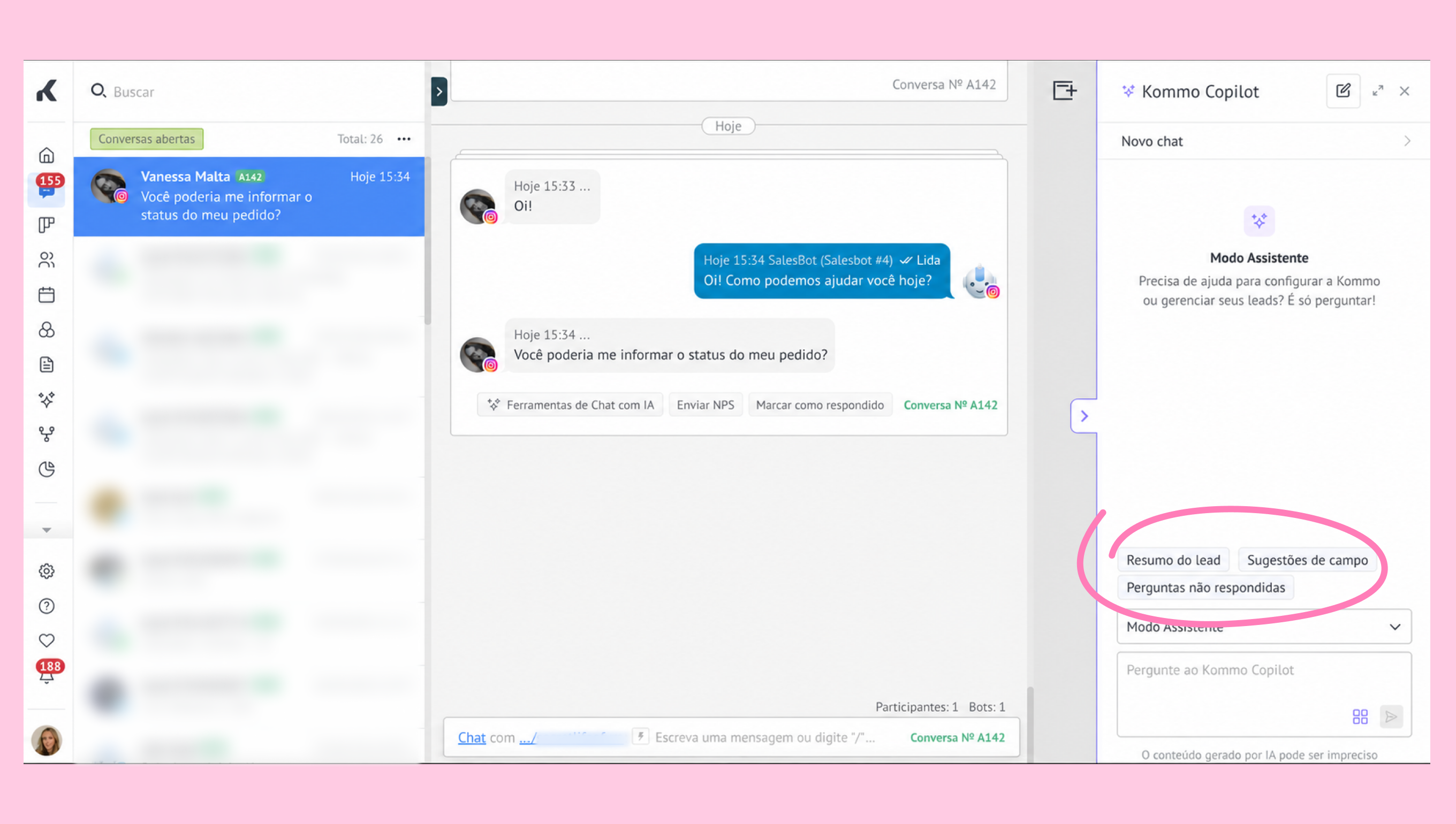Open the Leads pipeline board icon
The height and width of the screenshot is (824, 1456).
[x=47, y=225]
